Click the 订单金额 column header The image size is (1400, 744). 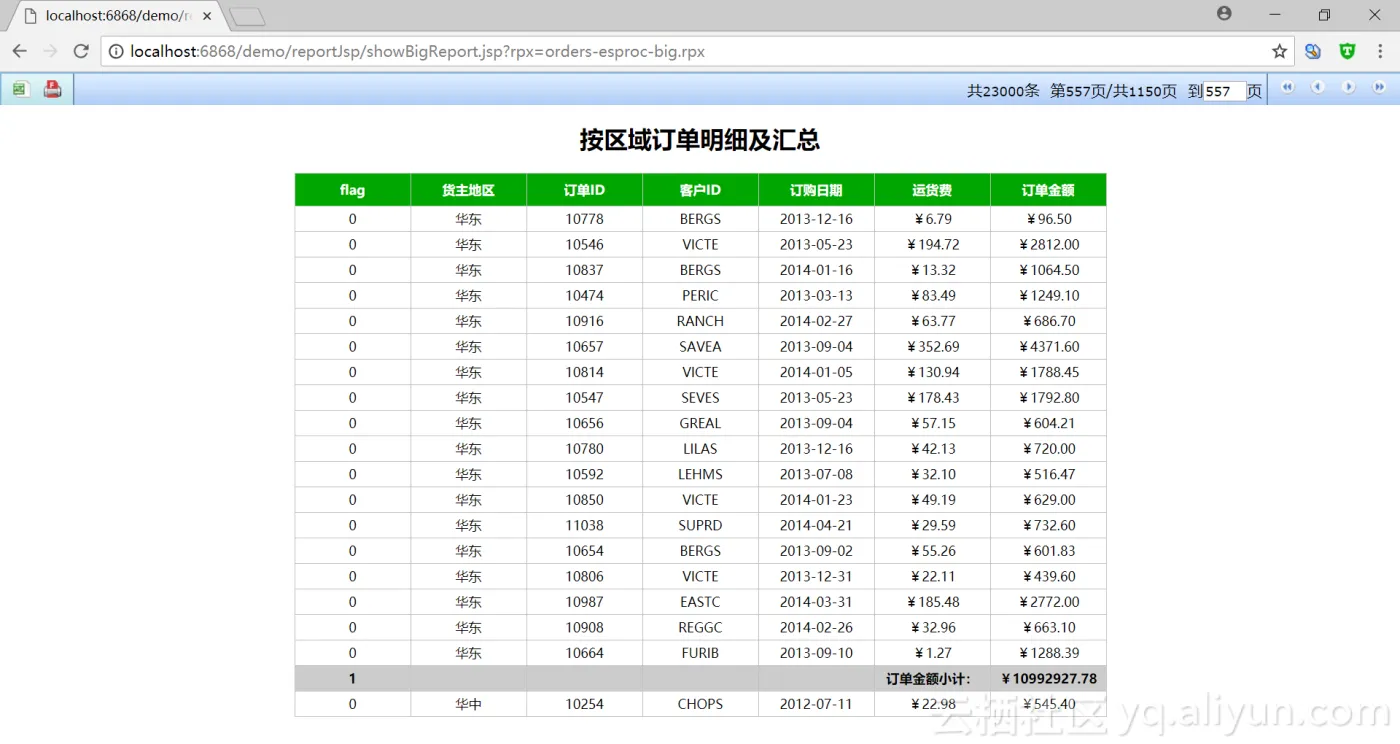1048,190
